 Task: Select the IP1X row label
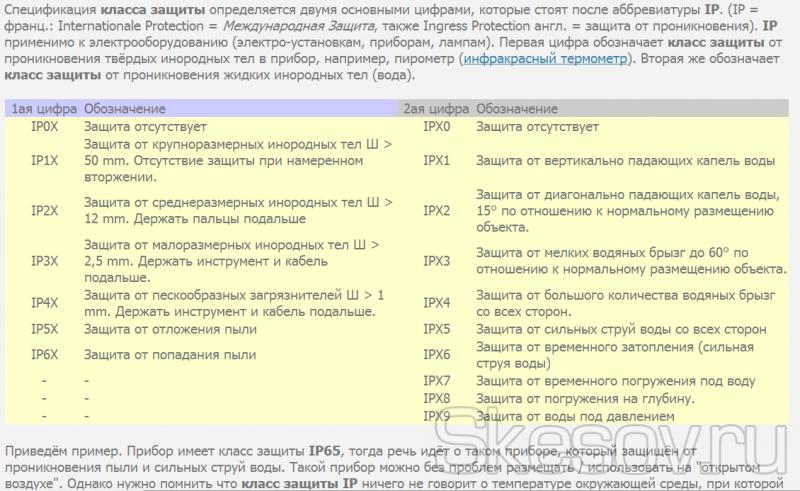(45, 160)
